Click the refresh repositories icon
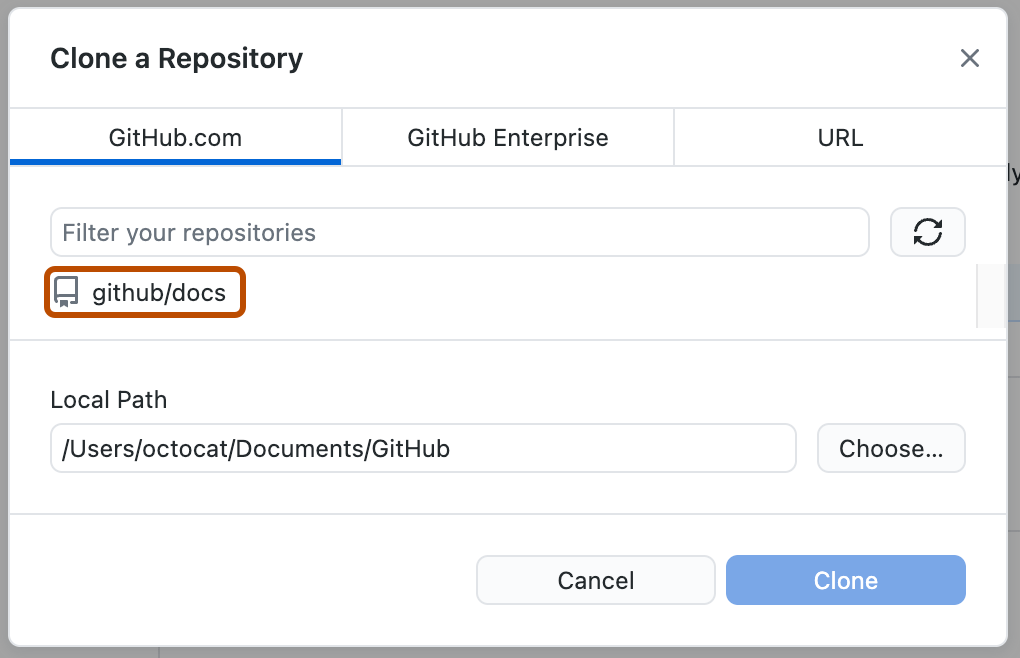Viewport: 1020px width, 658px height. (927, 231)
